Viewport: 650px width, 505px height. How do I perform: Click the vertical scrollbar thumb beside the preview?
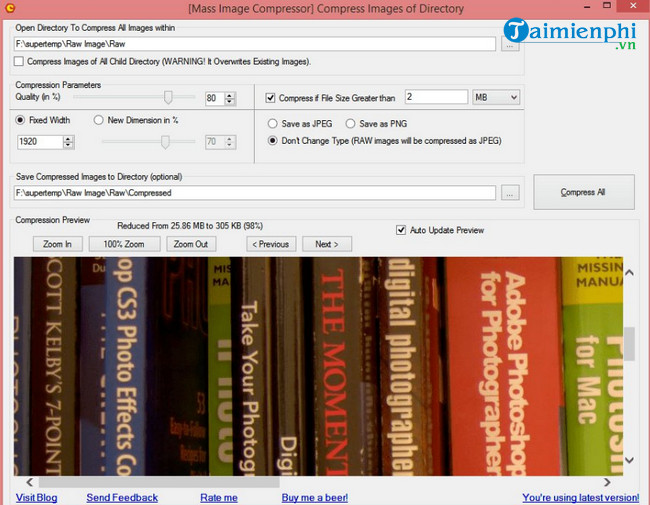point(629,344)
